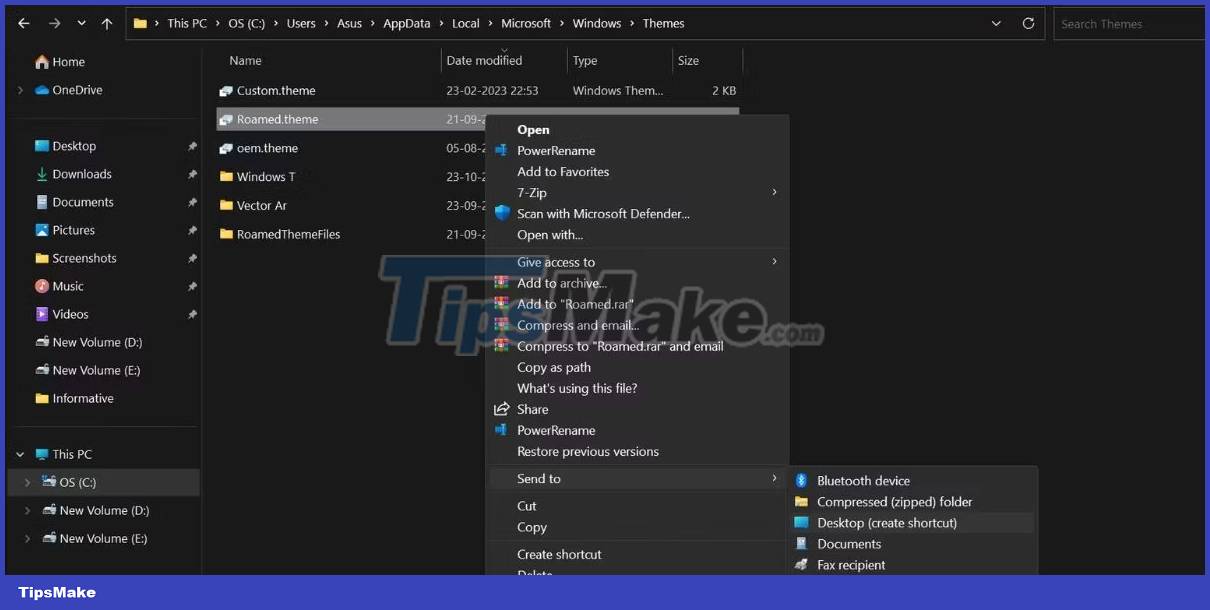Click the Name column header
This screenshot has width=1210, height=610.
pos(245,60)
